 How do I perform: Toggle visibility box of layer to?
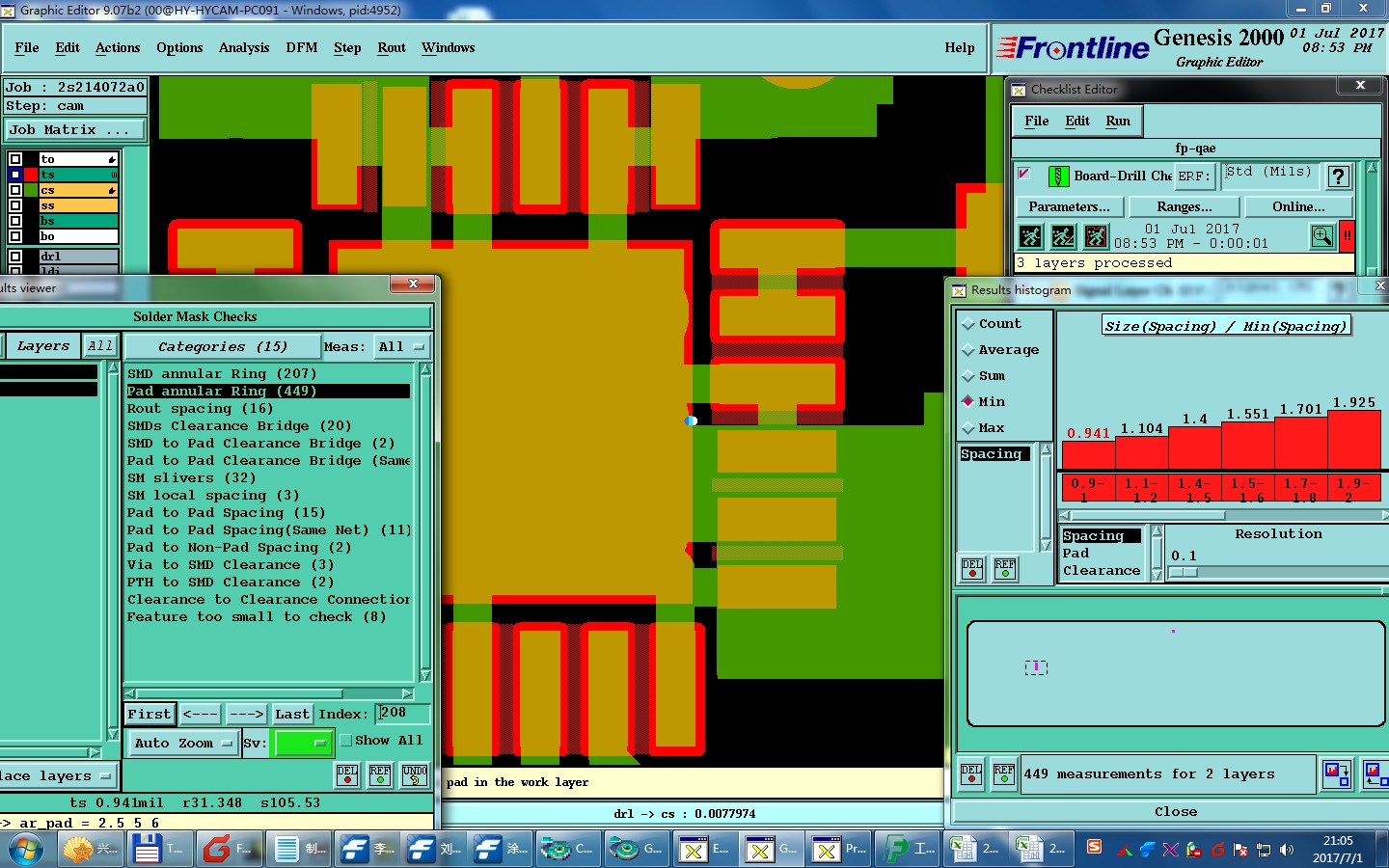(14, 159)
